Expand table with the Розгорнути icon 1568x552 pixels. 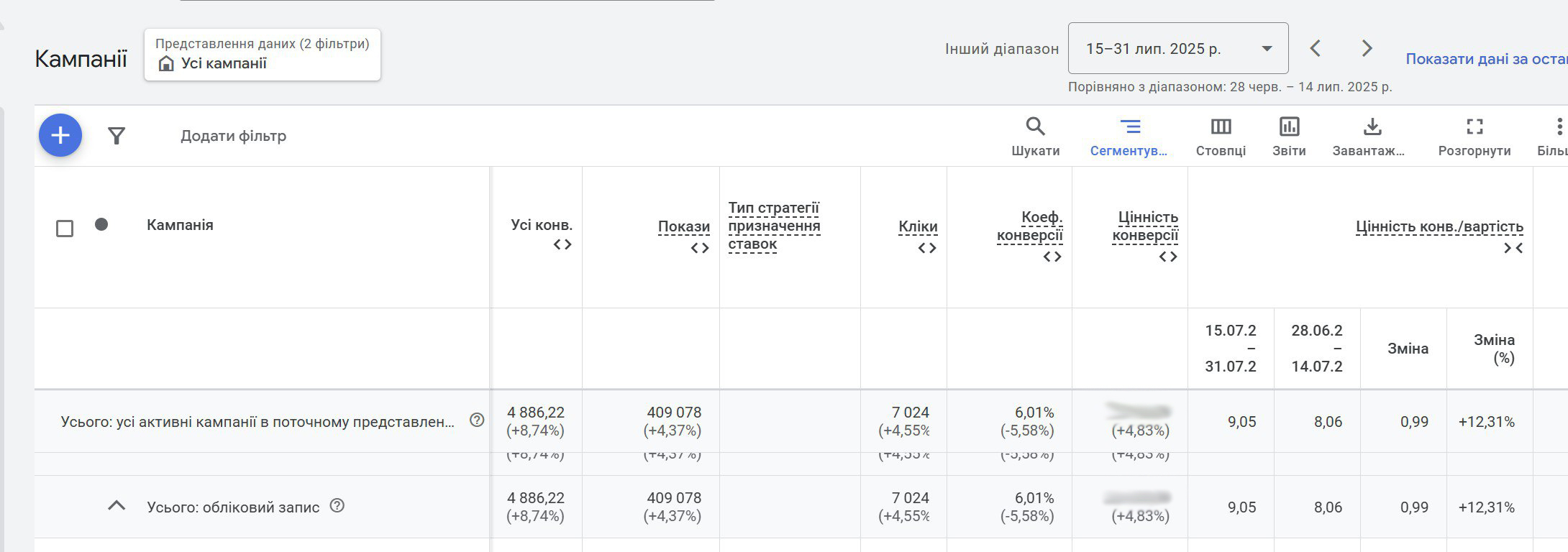tap(1474, 136)
